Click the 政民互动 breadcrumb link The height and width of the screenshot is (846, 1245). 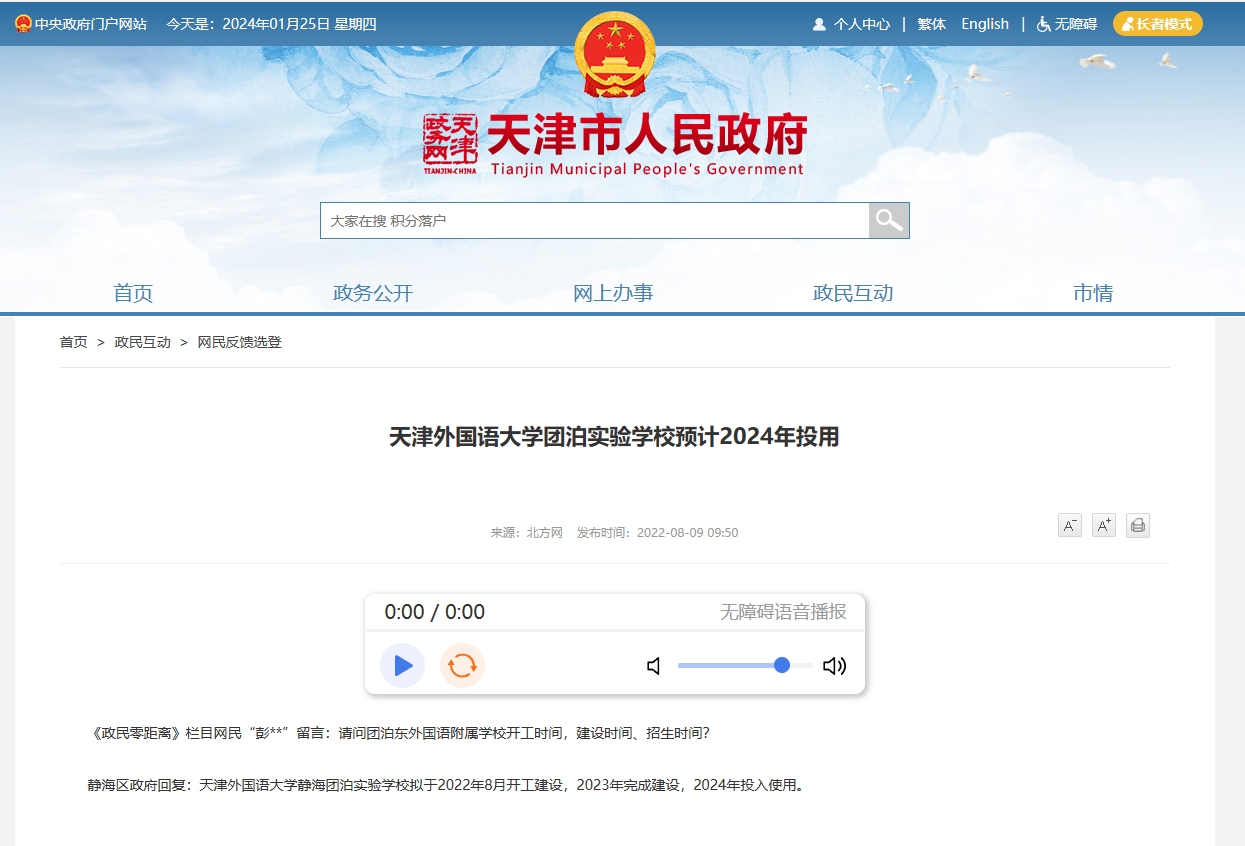coord(143,342)
